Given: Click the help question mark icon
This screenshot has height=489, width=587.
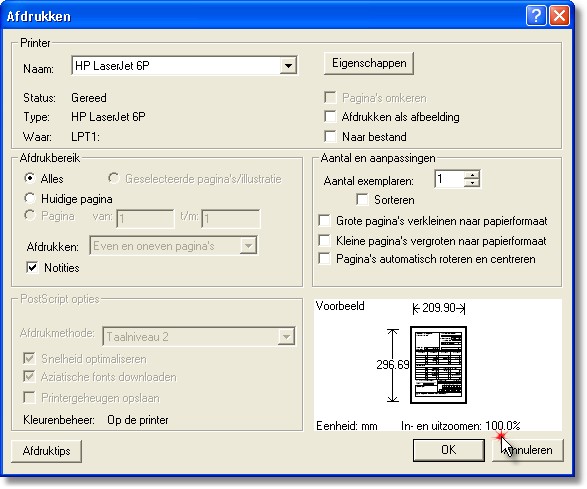Looking at the screenshot, I should tap(536, 16).
